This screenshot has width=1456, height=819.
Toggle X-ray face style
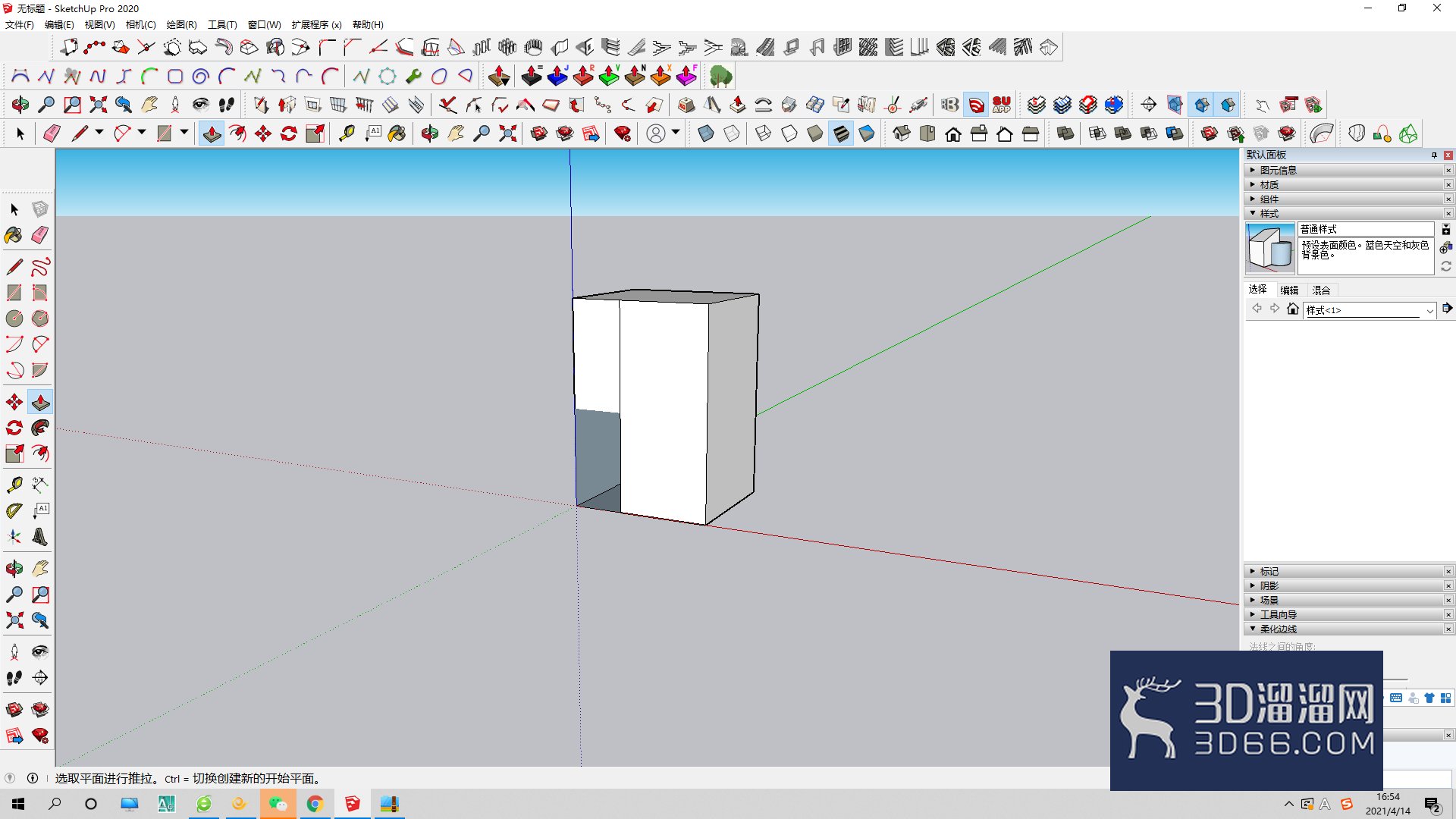706,133
